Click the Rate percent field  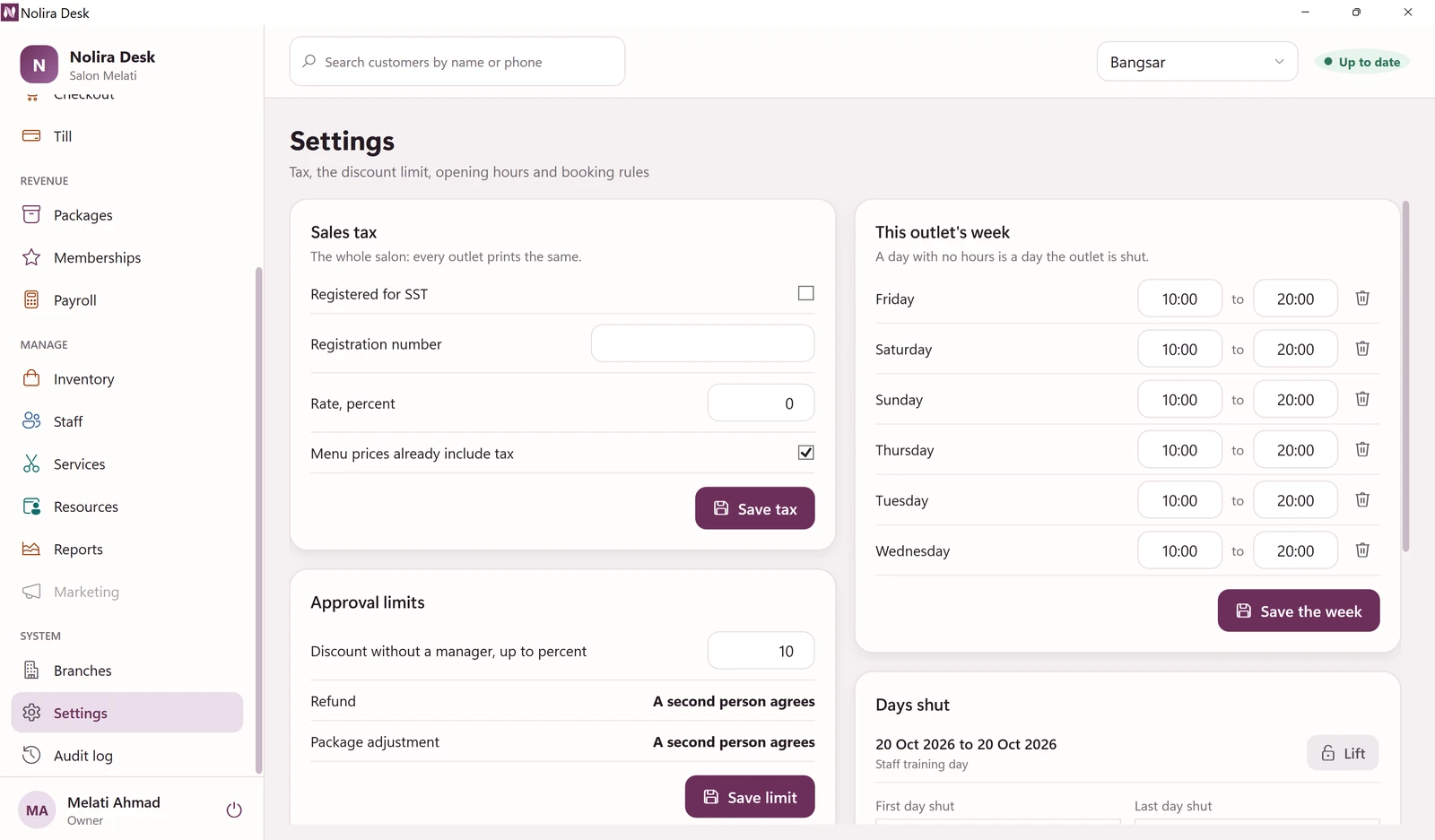click(761, 403)
